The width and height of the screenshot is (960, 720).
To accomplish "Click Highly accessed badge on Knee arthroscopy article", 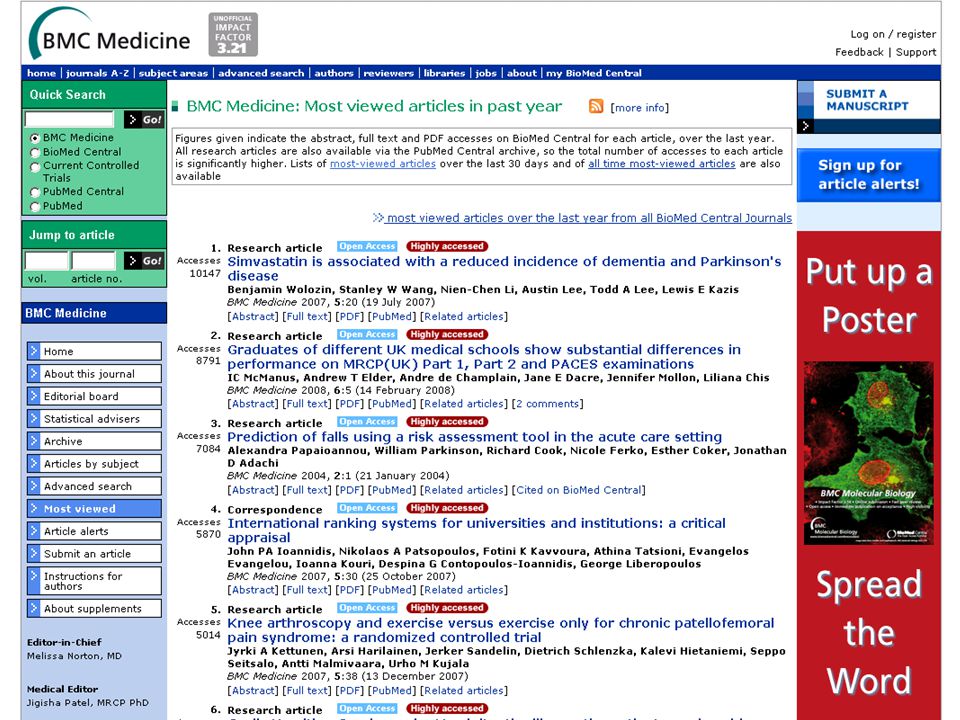I will click(x=447, y=607).
